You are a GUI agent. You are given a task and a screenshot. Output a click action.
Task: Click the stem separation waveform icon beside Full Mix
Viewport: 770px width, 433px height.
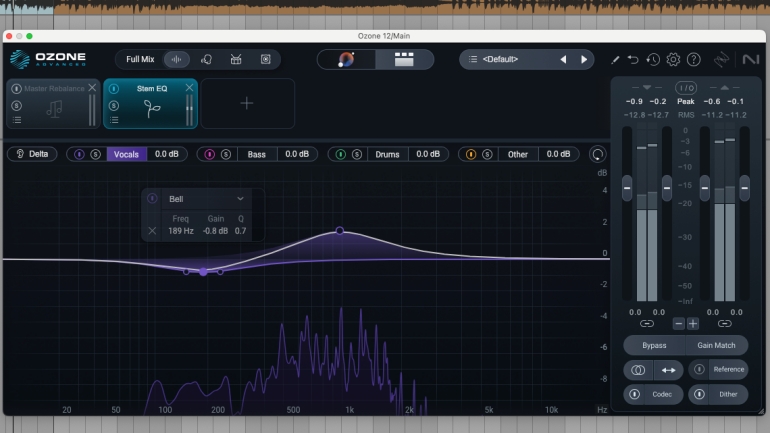[176, 59]
